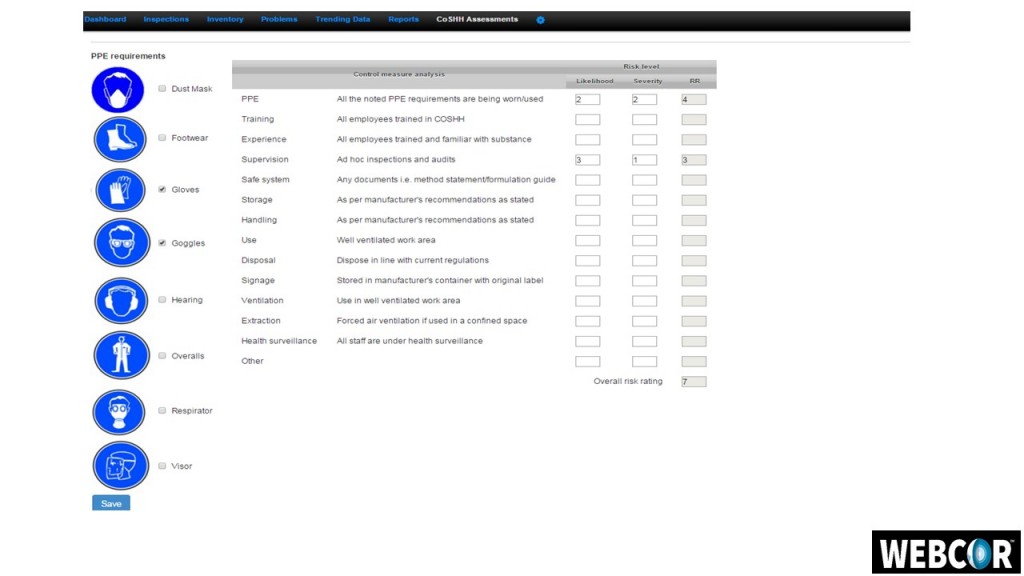Screen dimensions: 1024x576
Task: Disable the Goggles checkbox
Action: pyautogui.click(x=162, y=243)
